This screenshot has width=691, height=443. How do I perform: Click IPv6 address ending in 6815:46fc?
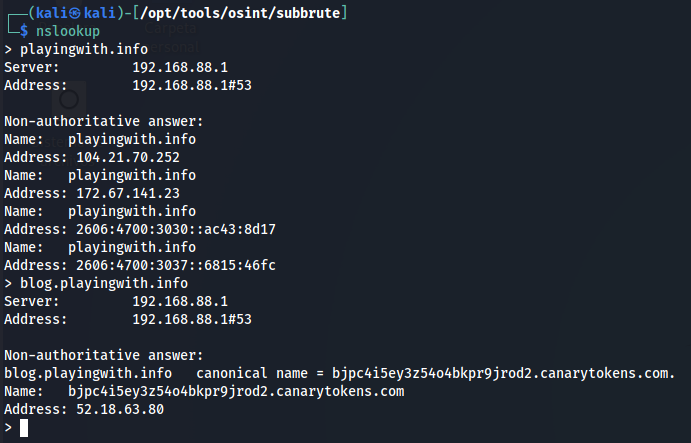point(176,265)
